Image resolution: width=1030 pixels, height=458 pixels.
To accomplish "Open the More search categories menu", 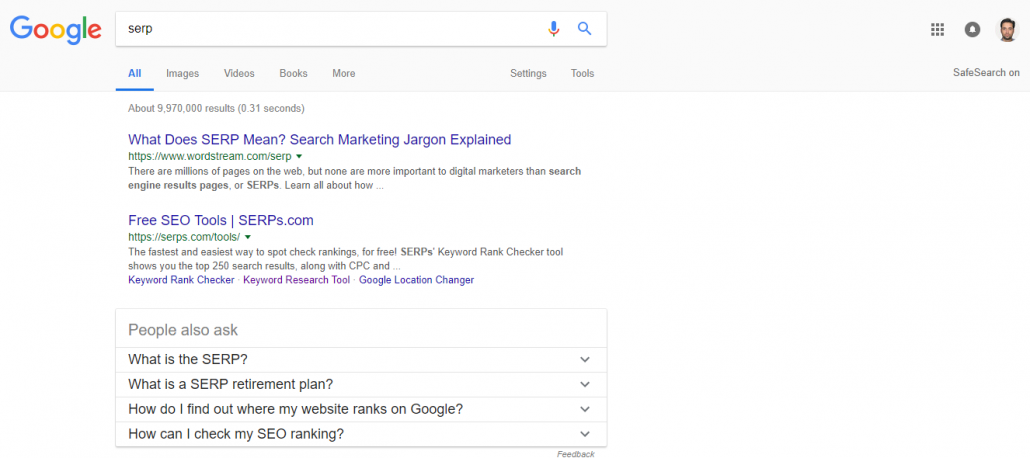I will (x=343, y=73).
